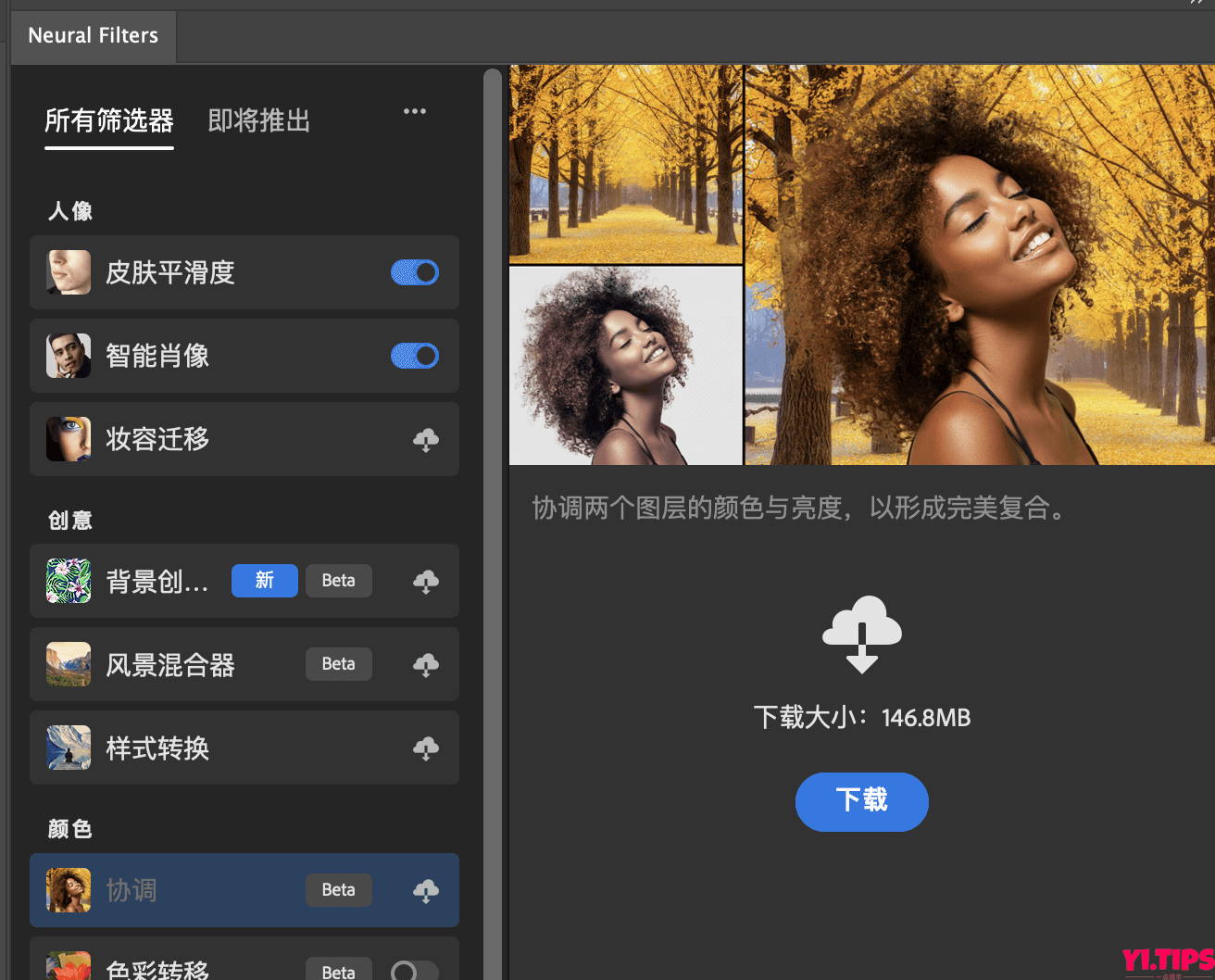Select the 所有筛选器 tab
This screenshot has height=980, width=1215.
click(108, 121)
